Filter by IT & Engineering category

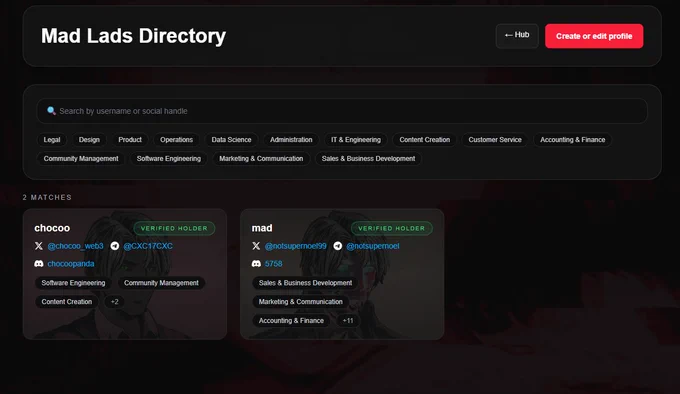(356, 140)
